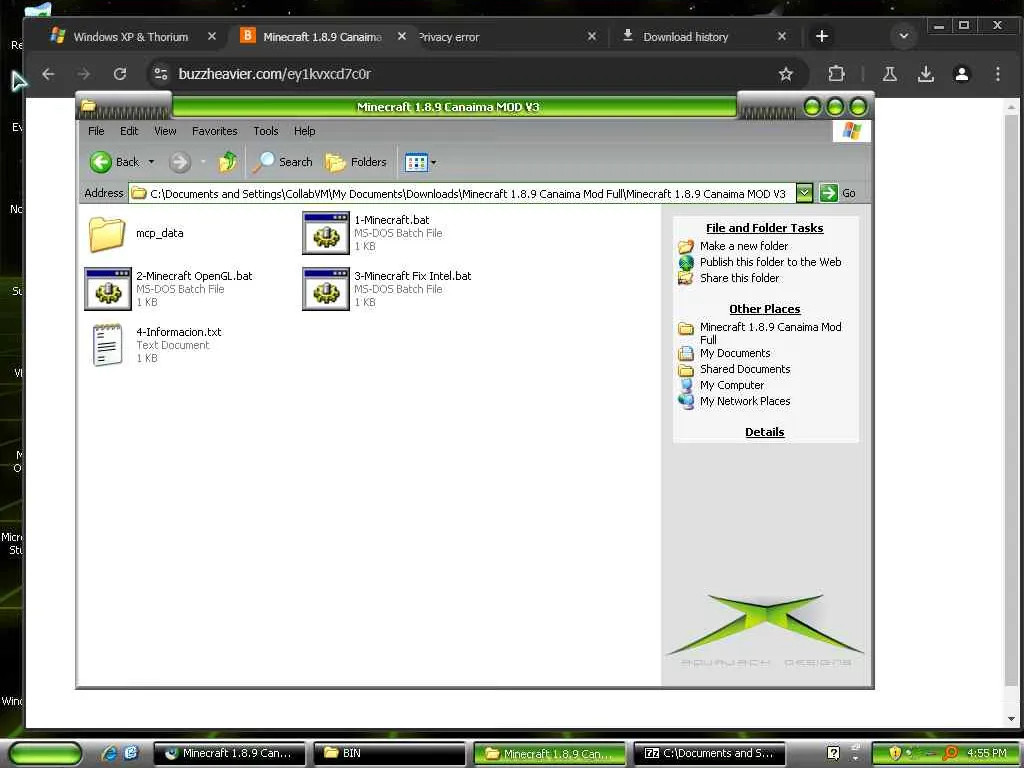Image resolution: width=1024 pixels, height=768 pixels.
Task: Expand the Details section
Action: pyautogui.click(x=765, y=432)
